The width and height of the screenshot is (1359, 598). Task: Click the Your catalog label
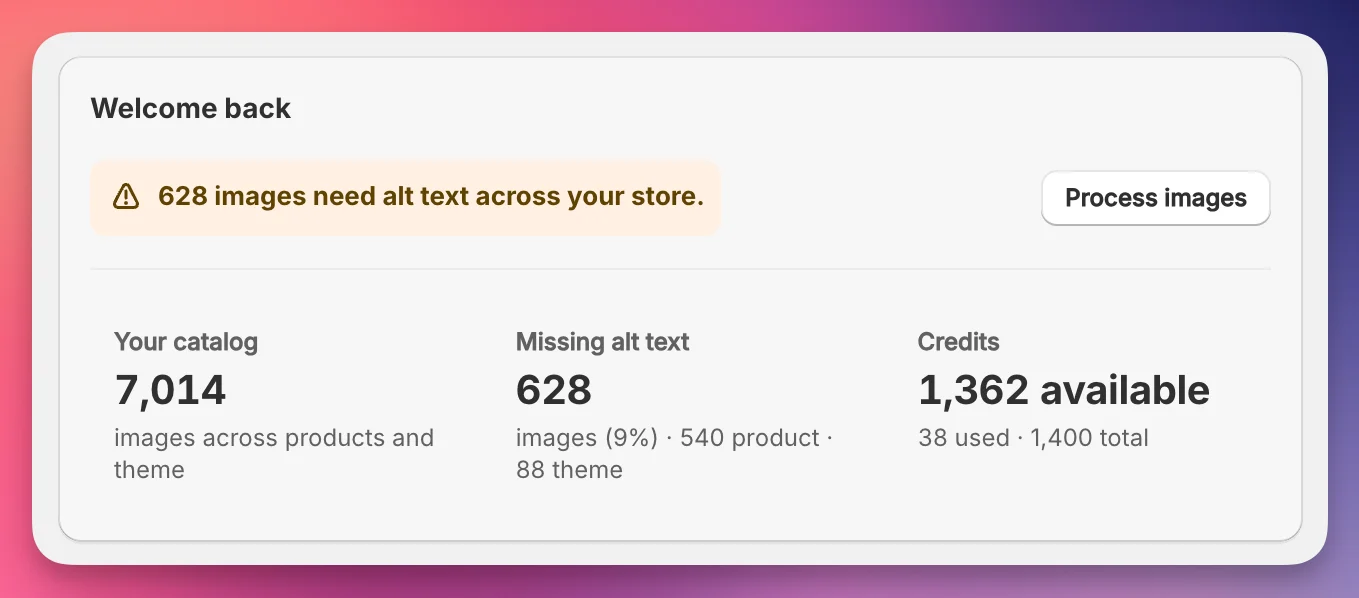click(x=186, y=341)
